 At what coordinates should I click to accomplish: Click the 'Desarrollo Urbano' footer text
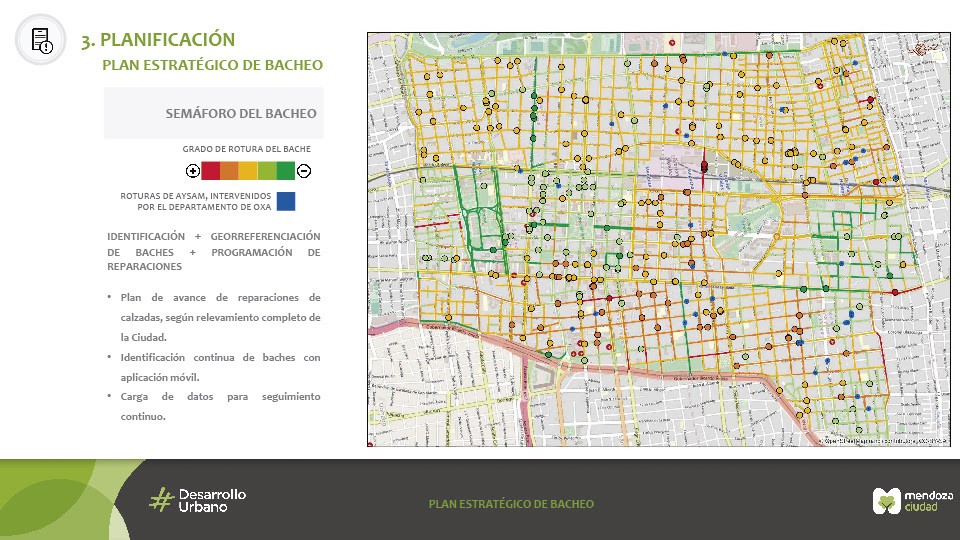pos(211,501)
